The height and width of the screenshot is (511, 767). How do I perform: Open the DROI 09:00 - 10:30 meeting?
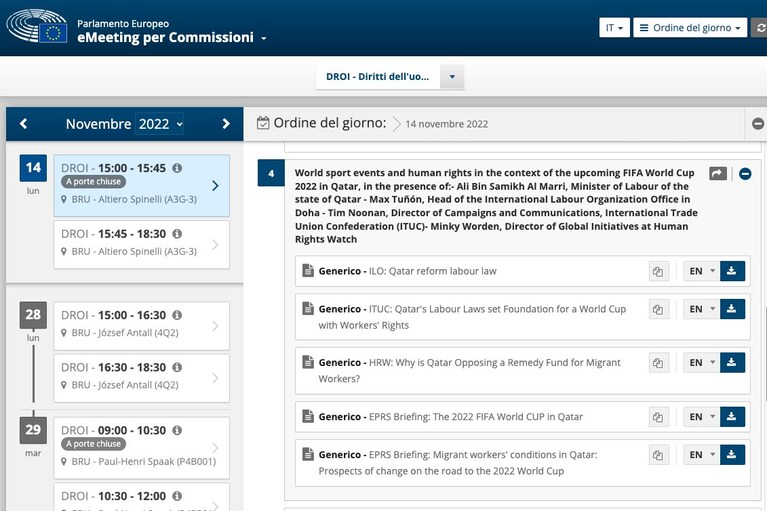tap(141, 448)
